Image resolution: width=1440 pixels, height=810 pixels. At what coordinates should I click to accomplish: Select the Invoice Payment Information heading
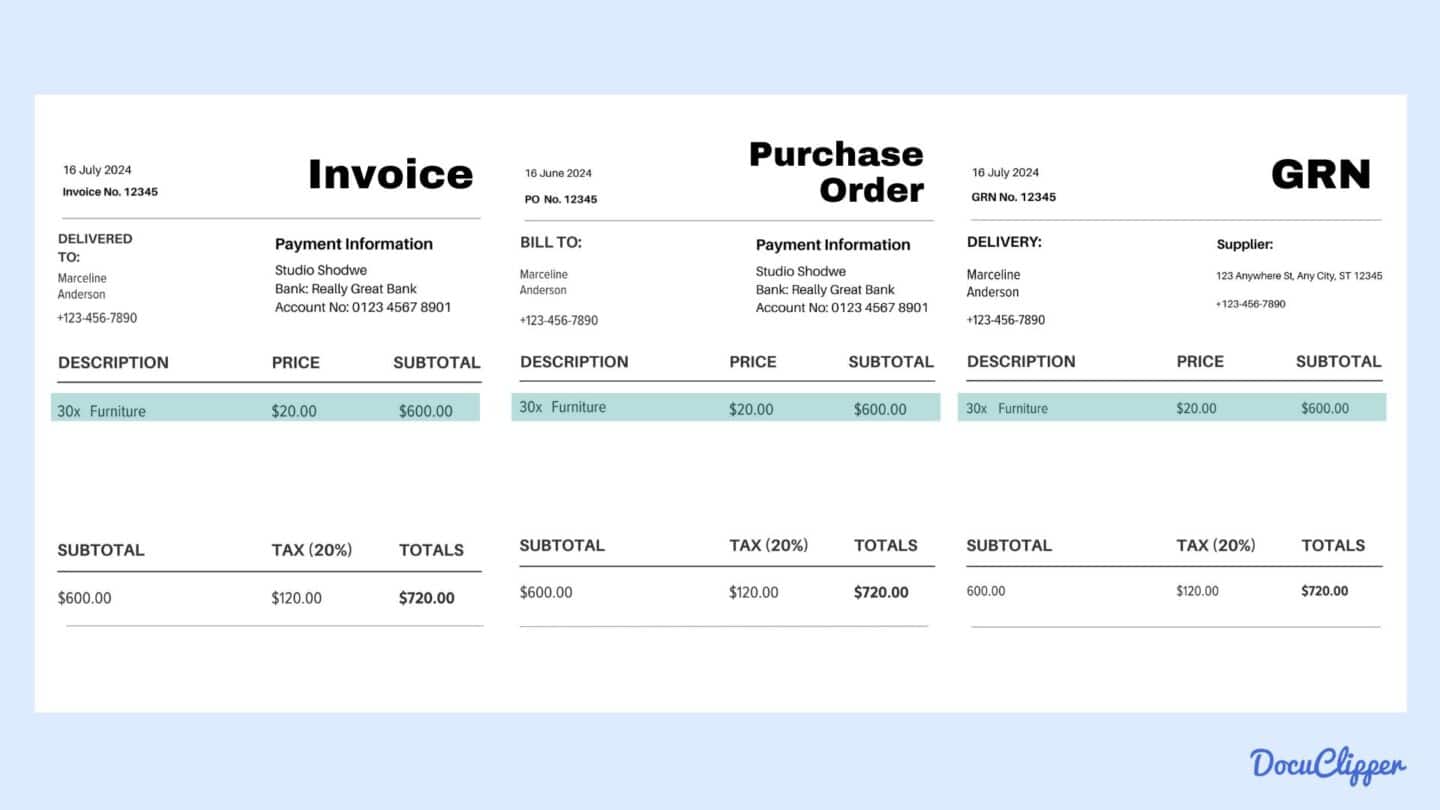coord(354,244)
